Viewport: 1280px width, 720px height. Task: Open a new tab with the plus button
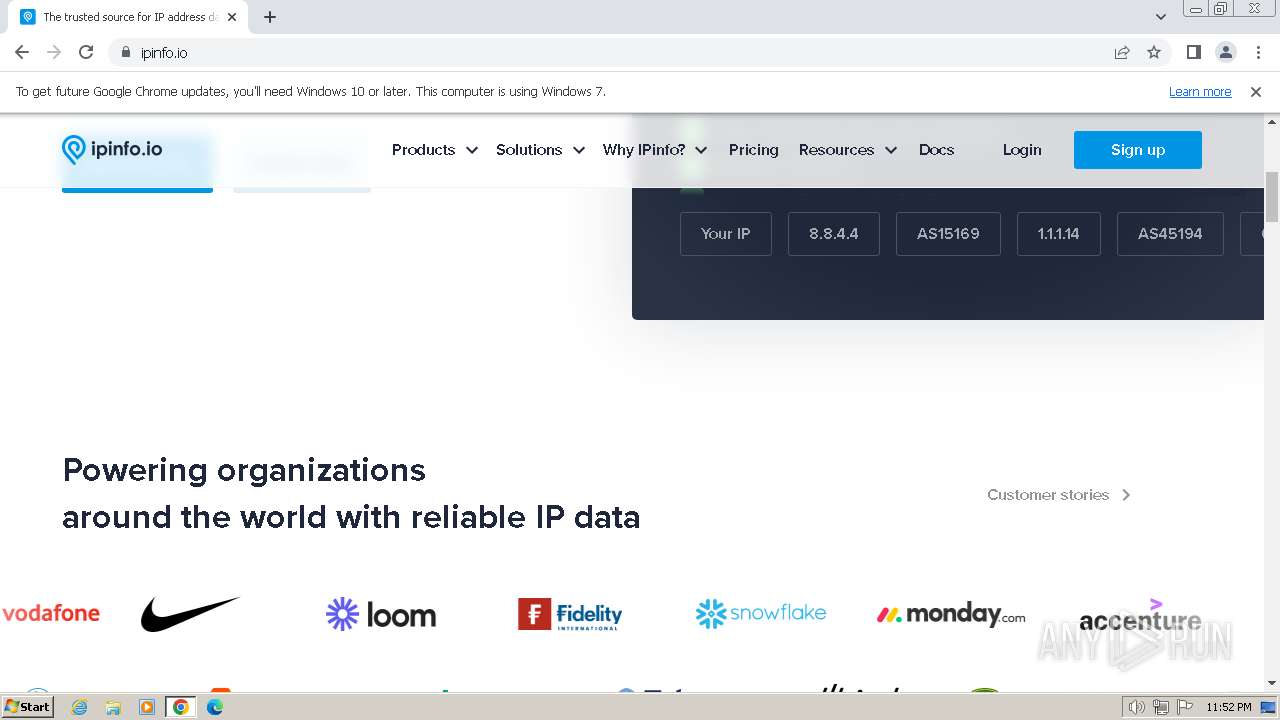(270, 17)
